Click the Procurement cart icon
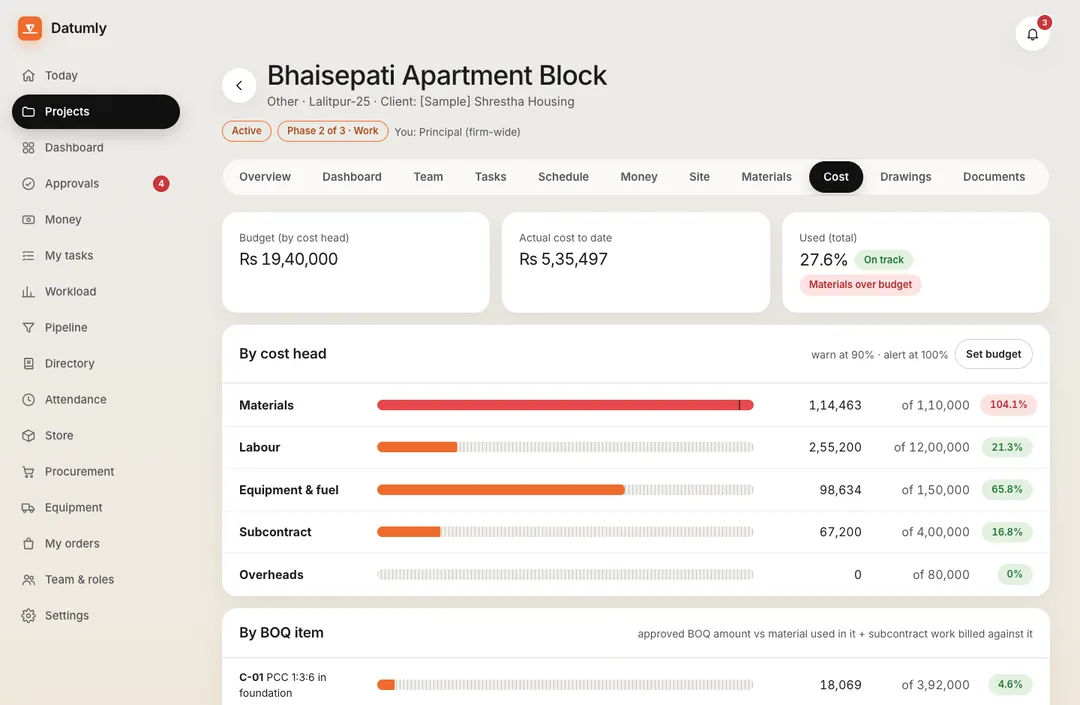This screenshot has width=1080, height=705. (28, 472)
